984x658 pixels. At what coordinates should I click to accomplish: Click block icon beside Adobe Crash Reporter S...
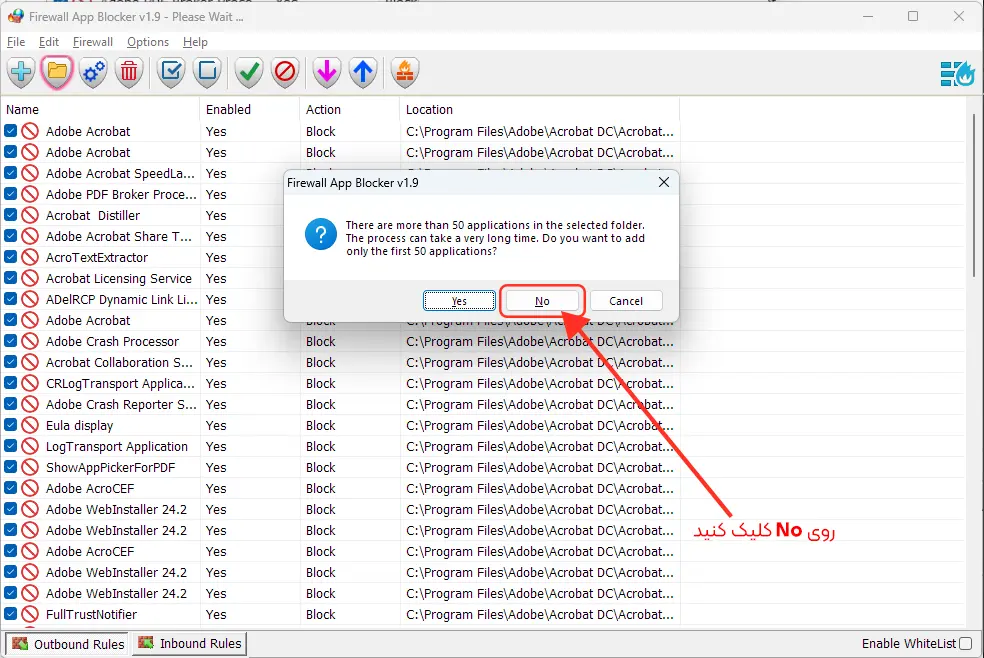coord(29,405)
